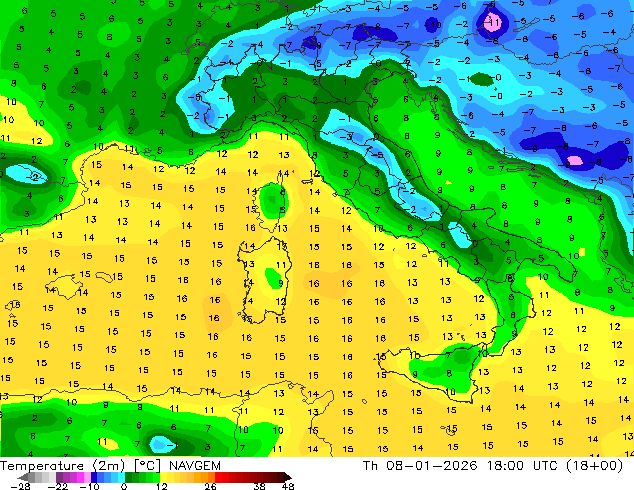Click the '38' legend scale label
634x490 pixels.
[x=260, y=486]
